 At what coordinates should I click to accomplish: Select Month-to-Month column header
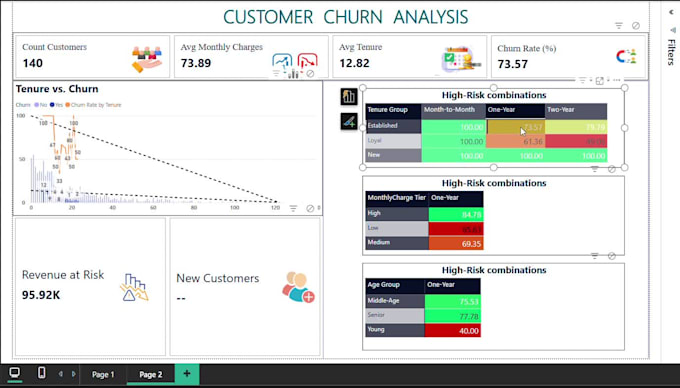[x=453, y=110]
